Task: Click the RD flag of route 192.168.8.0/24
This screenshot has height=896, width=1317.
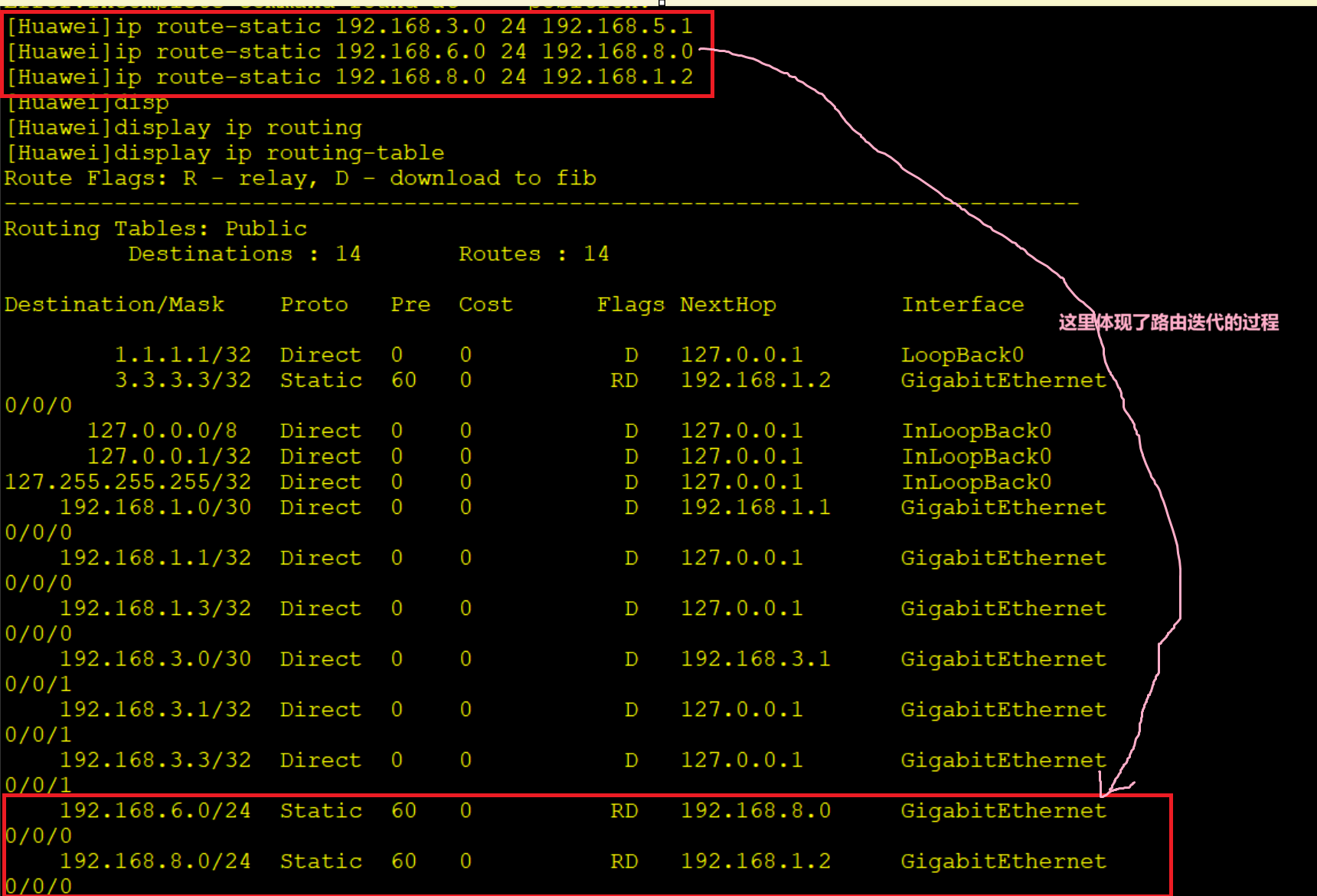Action: 624,861
